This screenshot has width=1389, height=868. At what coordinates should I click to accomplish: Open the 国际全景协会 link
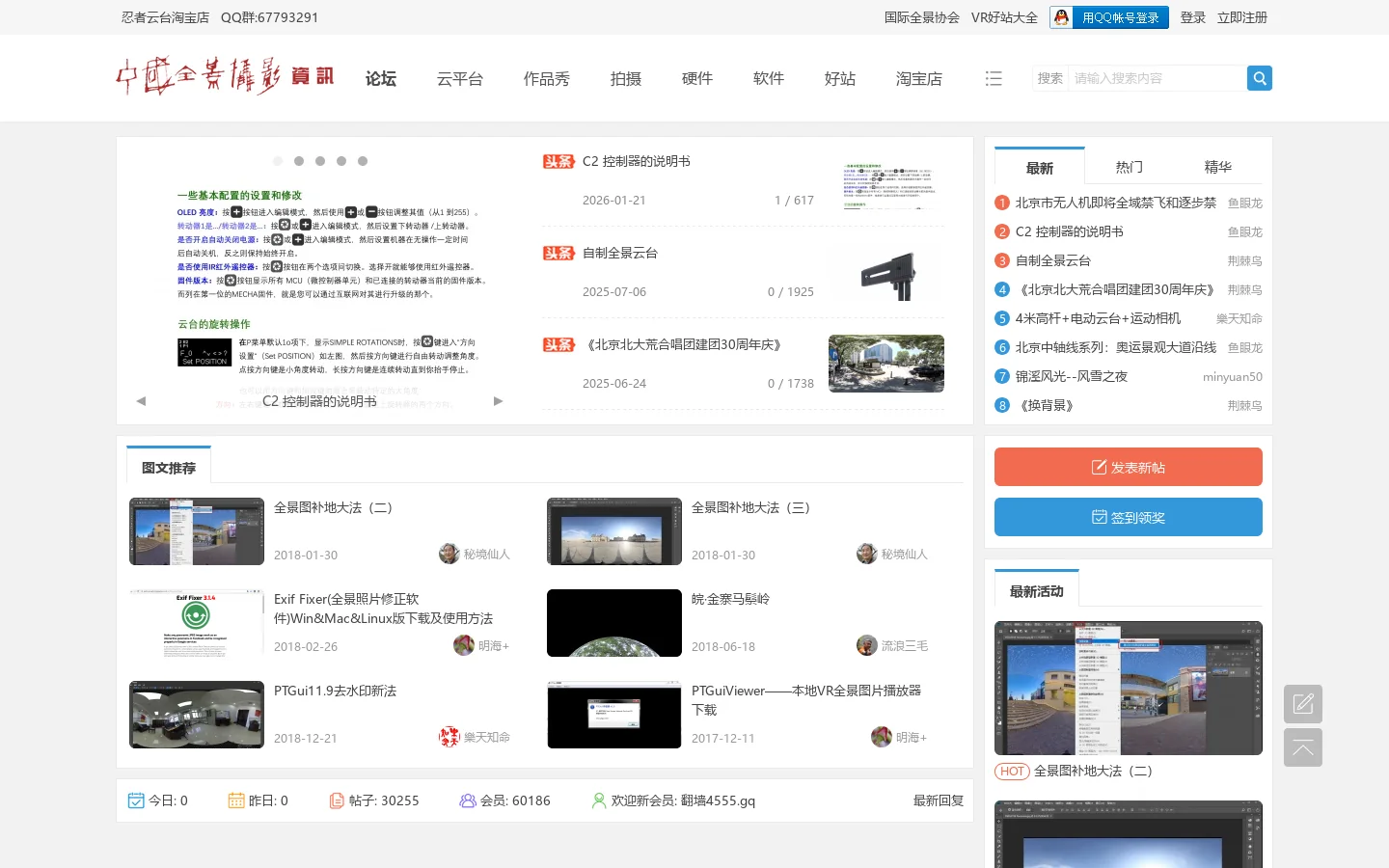click(x=922, y=17)
